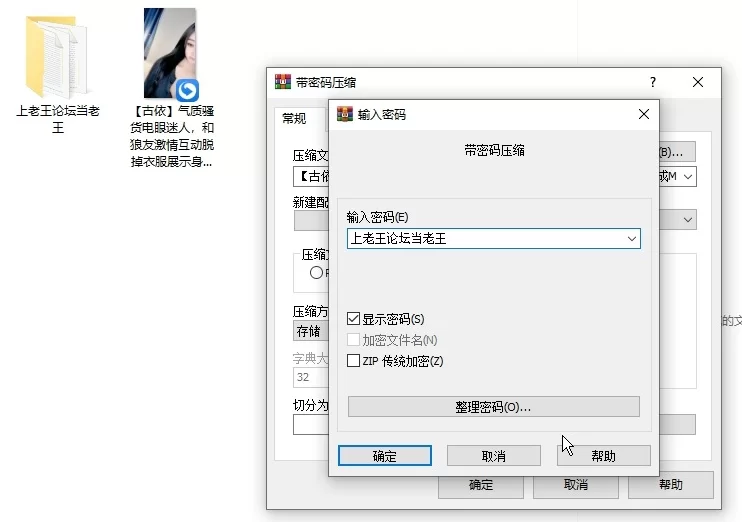
Task: Open the archive name dropdown arrow in back window
Action: tap(688, 177)
